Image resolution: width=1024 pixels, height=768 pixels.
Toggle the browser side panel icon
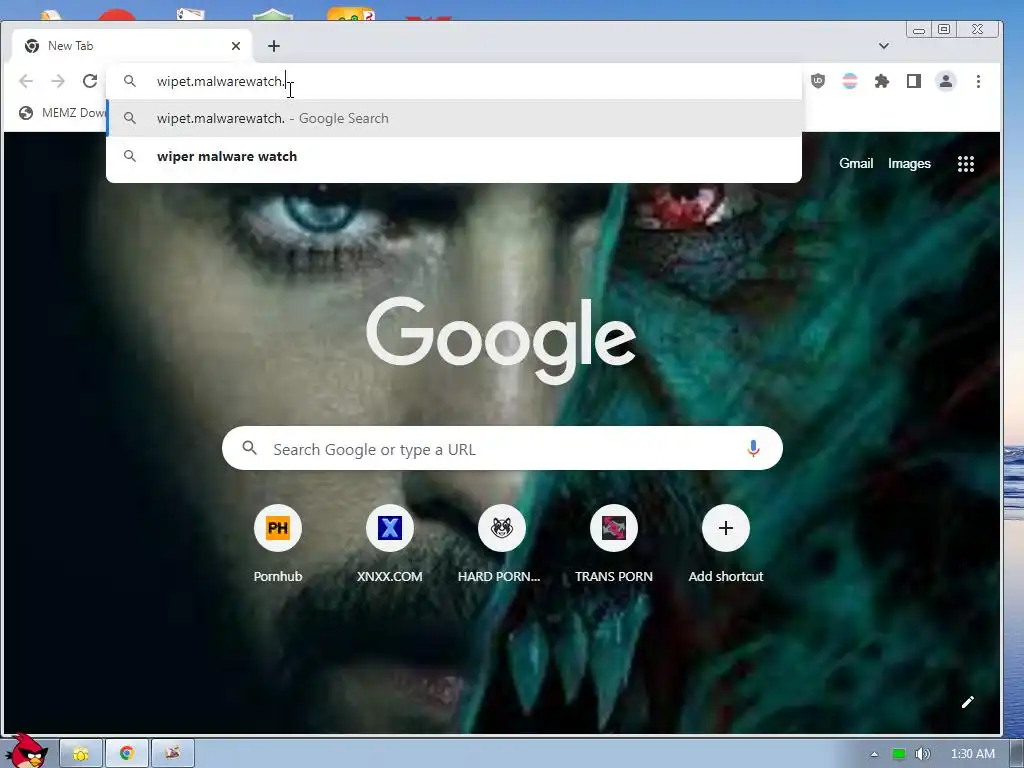coord(914,81)
